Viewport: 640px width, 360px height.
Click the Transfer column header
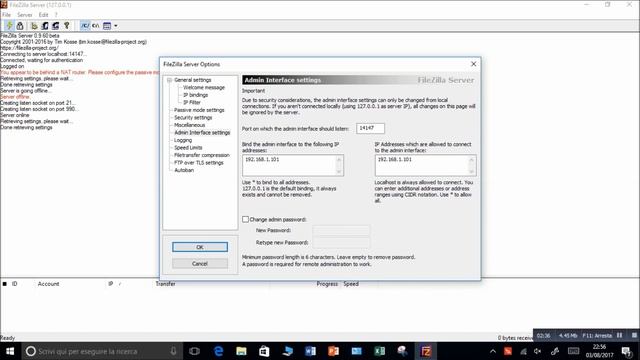165,284
